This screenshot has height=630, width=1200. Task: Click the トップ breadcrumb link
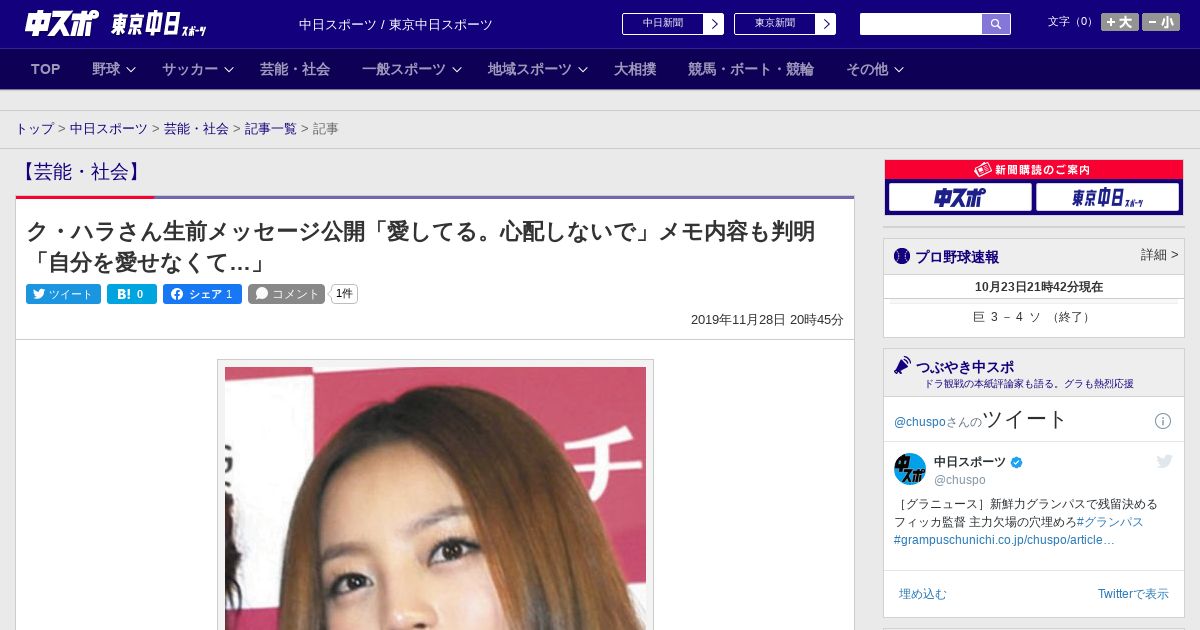tap(35, 129)
